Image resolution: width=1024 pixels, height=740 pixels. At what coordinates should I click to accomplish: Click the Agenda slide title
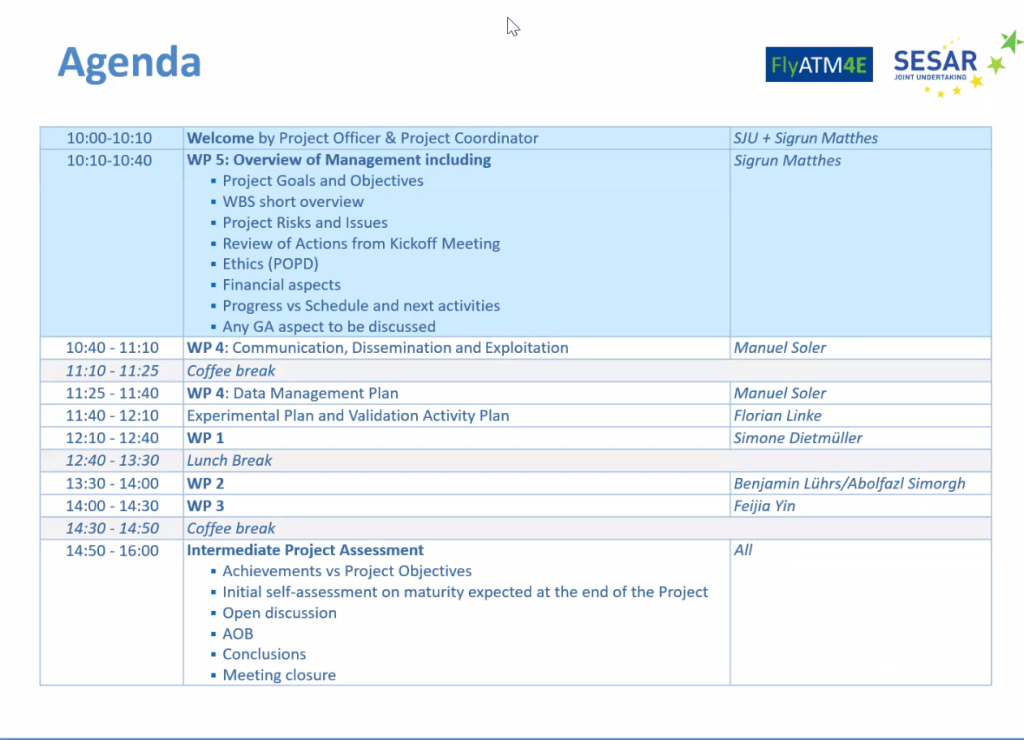click(x=129, y=62)
